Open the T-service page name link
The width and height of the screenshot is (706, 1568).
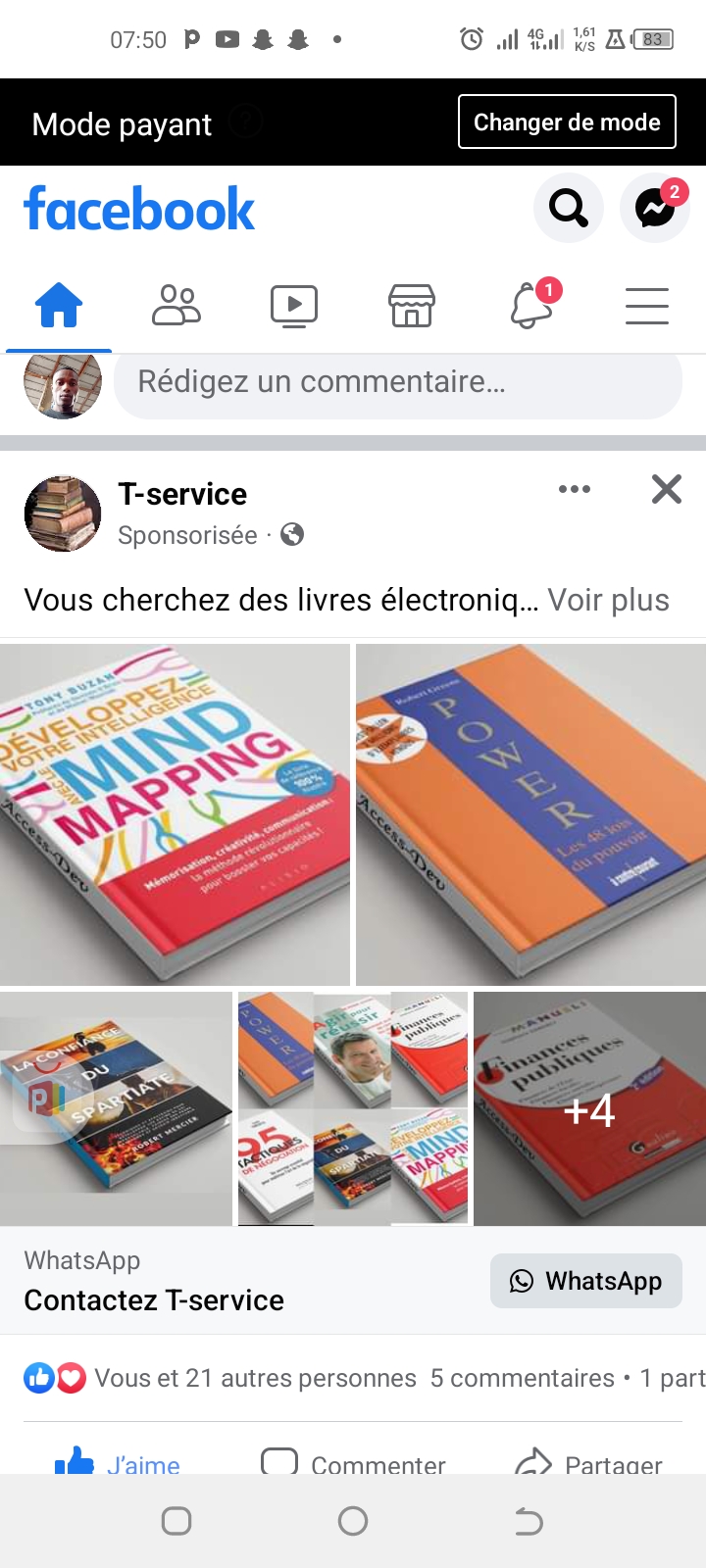(x=182, y=494)
